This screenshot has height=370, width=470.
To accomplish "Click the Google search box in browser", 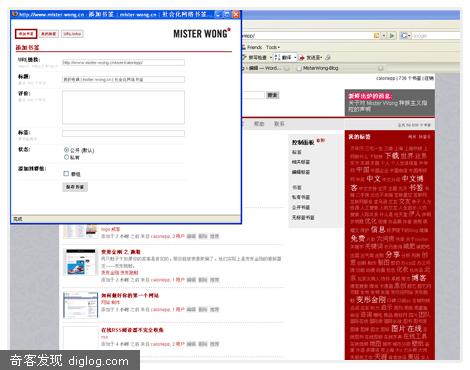I will tap(436, 35).
